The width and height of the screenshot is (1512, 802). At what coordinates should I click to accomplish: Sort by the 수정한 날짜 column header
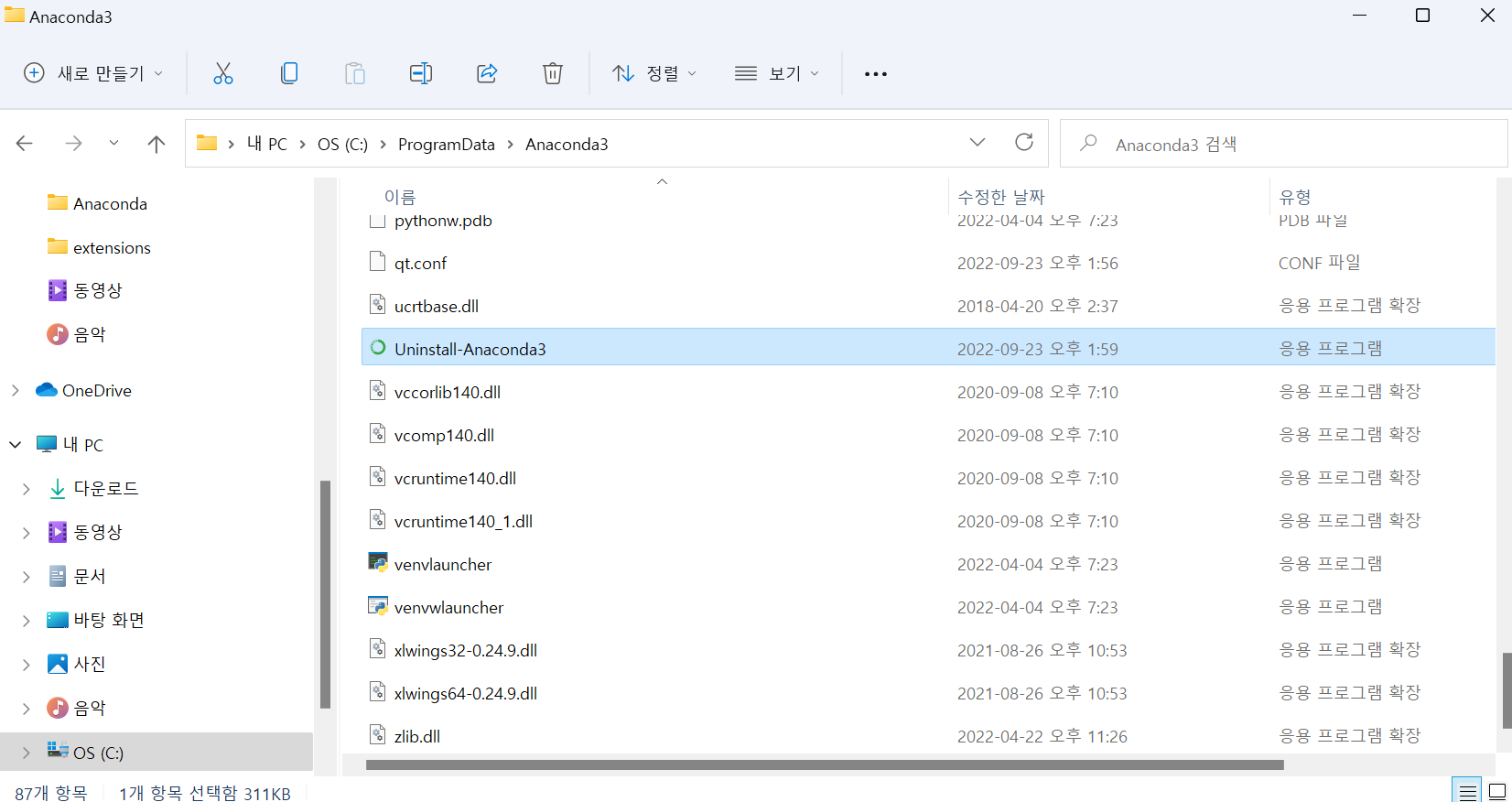(x=1000, y=196)
